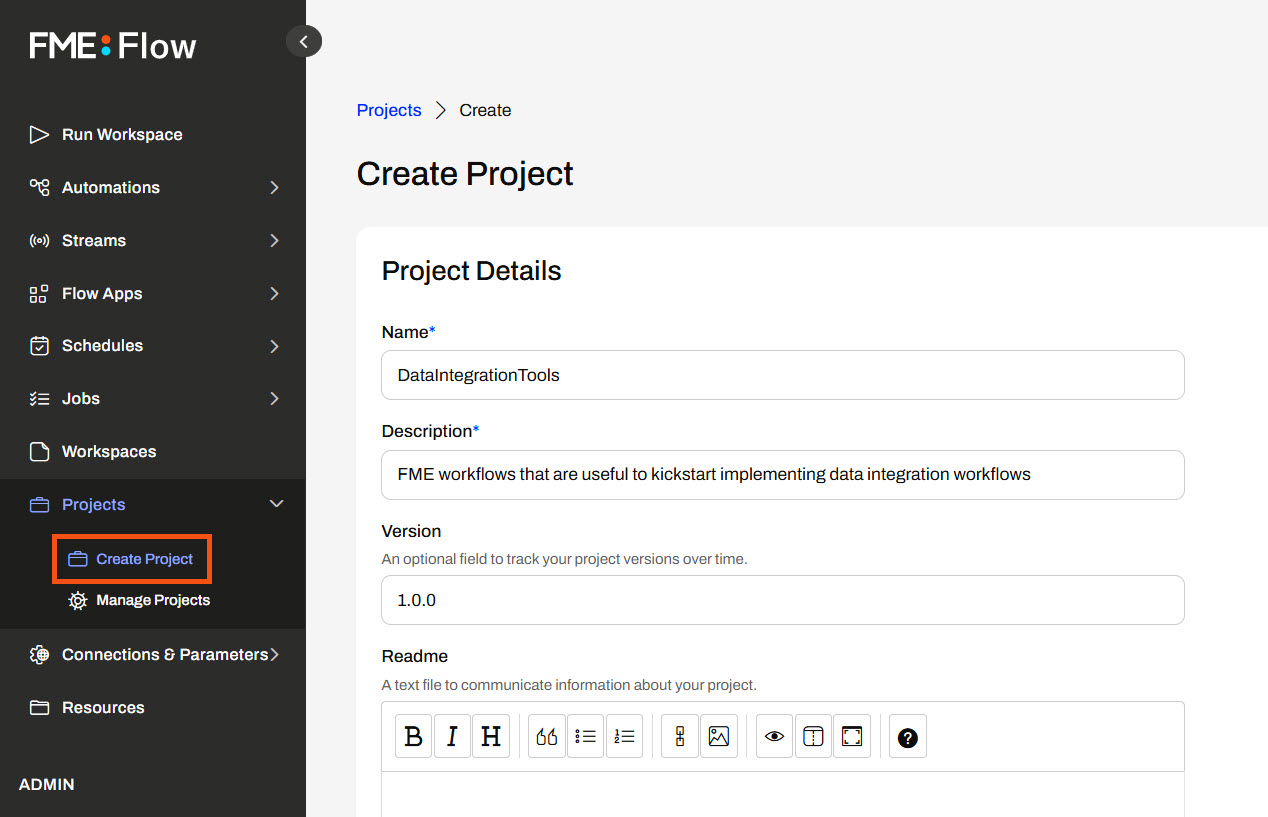Expand the Streams submenu chevron
Image resolution: width=1268 pixels, height=817 pixels.
(x=275, y=240)
